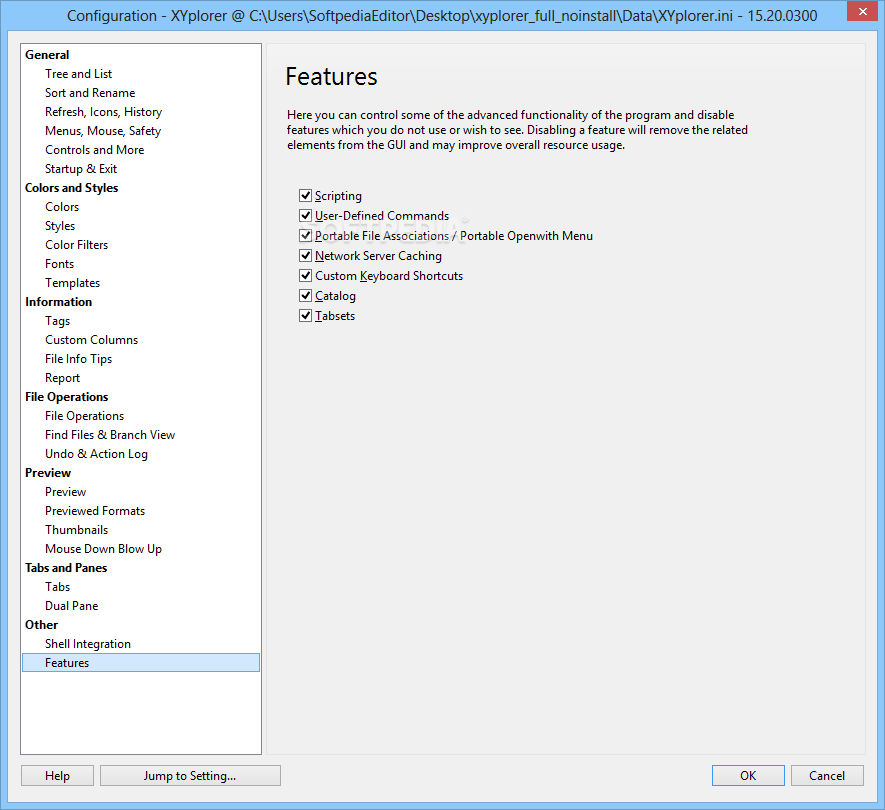Open the Tags settings page

[x=58, y=321]
